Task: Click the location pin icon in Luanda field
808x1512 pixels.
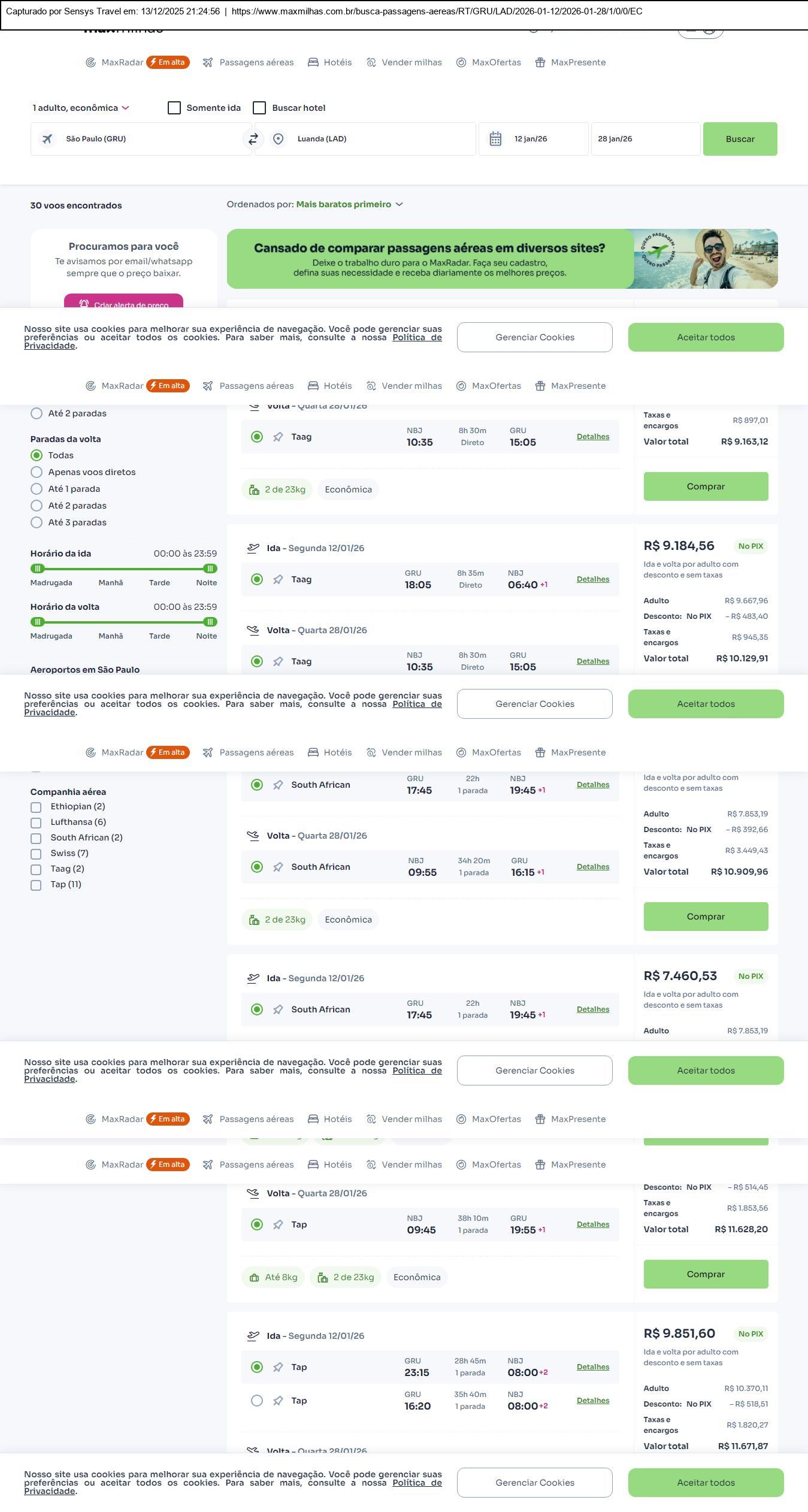Action: [x=278, y=139]
